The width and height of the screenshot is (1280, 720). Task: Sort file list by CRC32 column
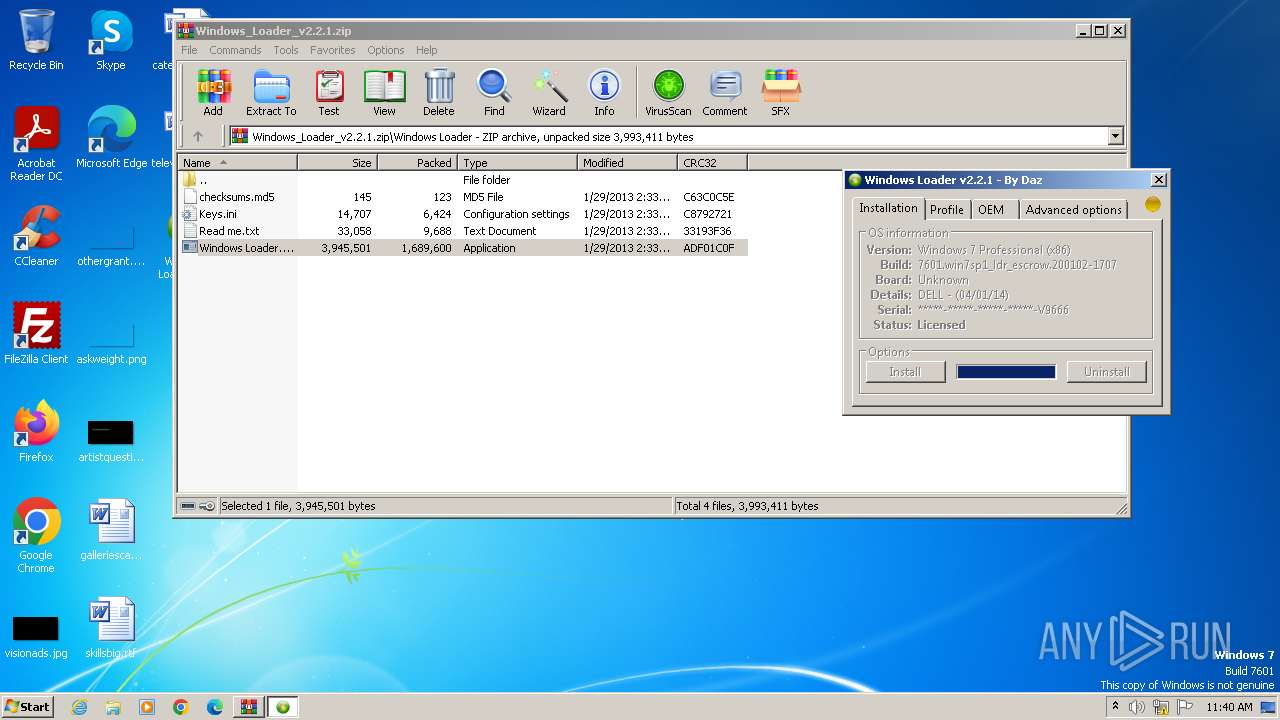(x=712, y=163)
